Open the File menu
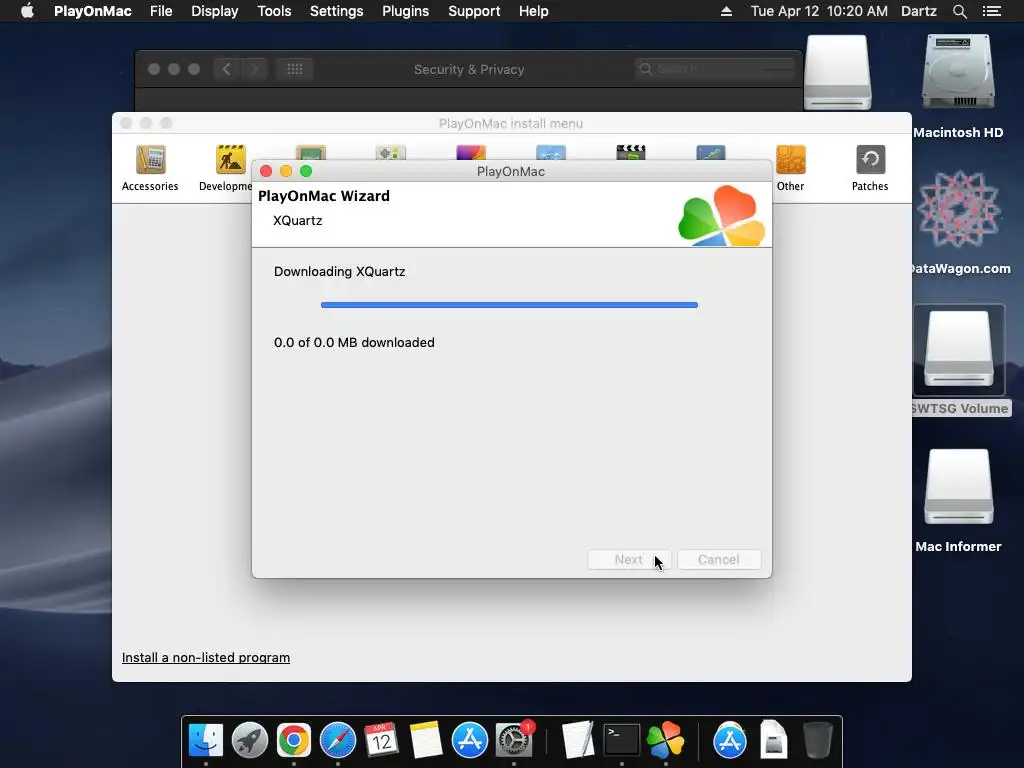The height and width of the screenshot is (768, 1024). click(161, 11)
